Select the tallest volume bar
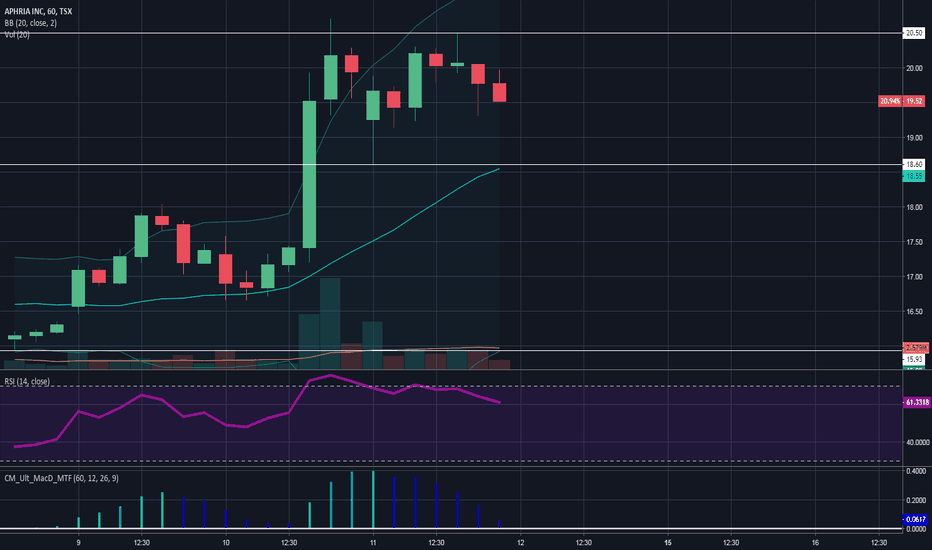 tap(330, 323)
